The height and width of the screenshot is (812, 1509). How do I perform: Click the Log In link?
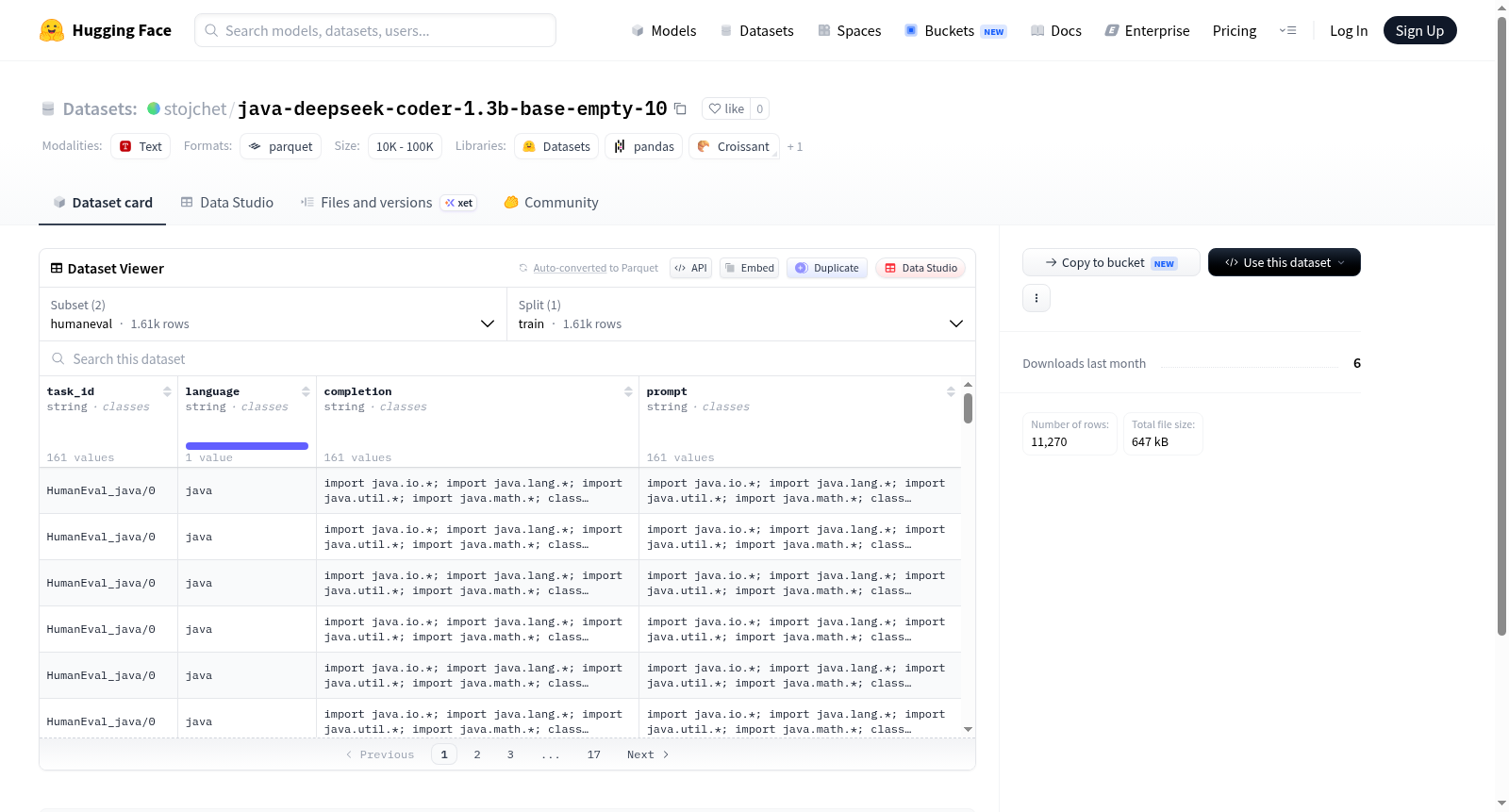pyautogui.click(x=1349, y=30)
